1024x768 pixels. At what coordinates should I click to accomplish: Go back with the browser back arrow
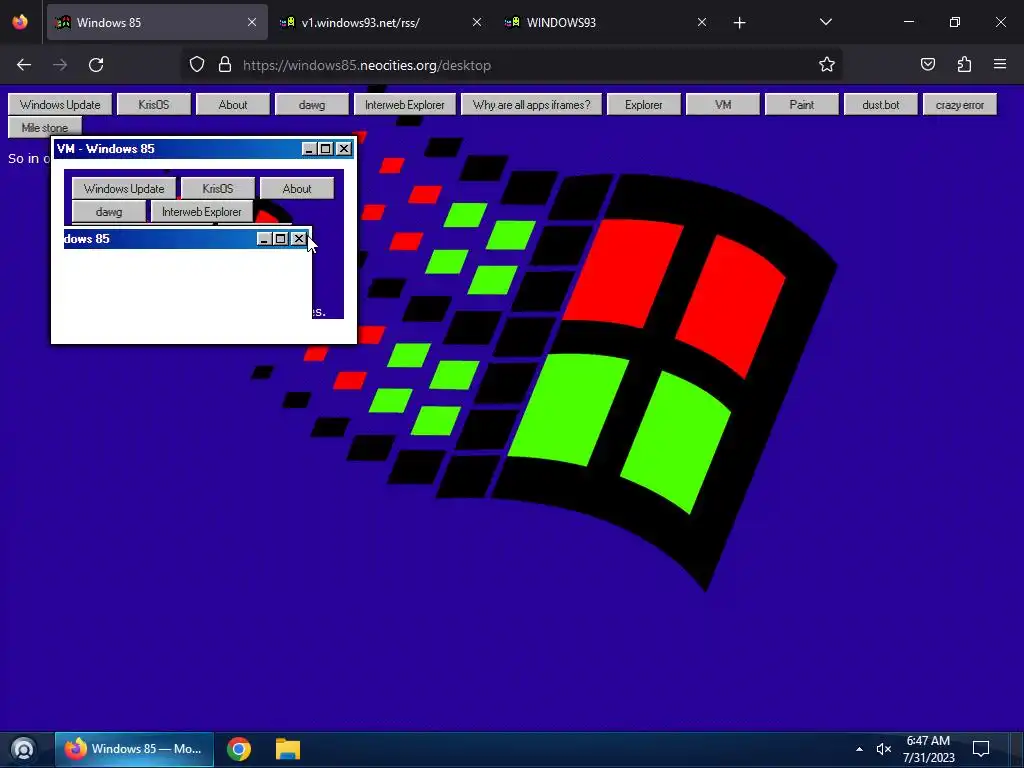[x=24, y=65]
